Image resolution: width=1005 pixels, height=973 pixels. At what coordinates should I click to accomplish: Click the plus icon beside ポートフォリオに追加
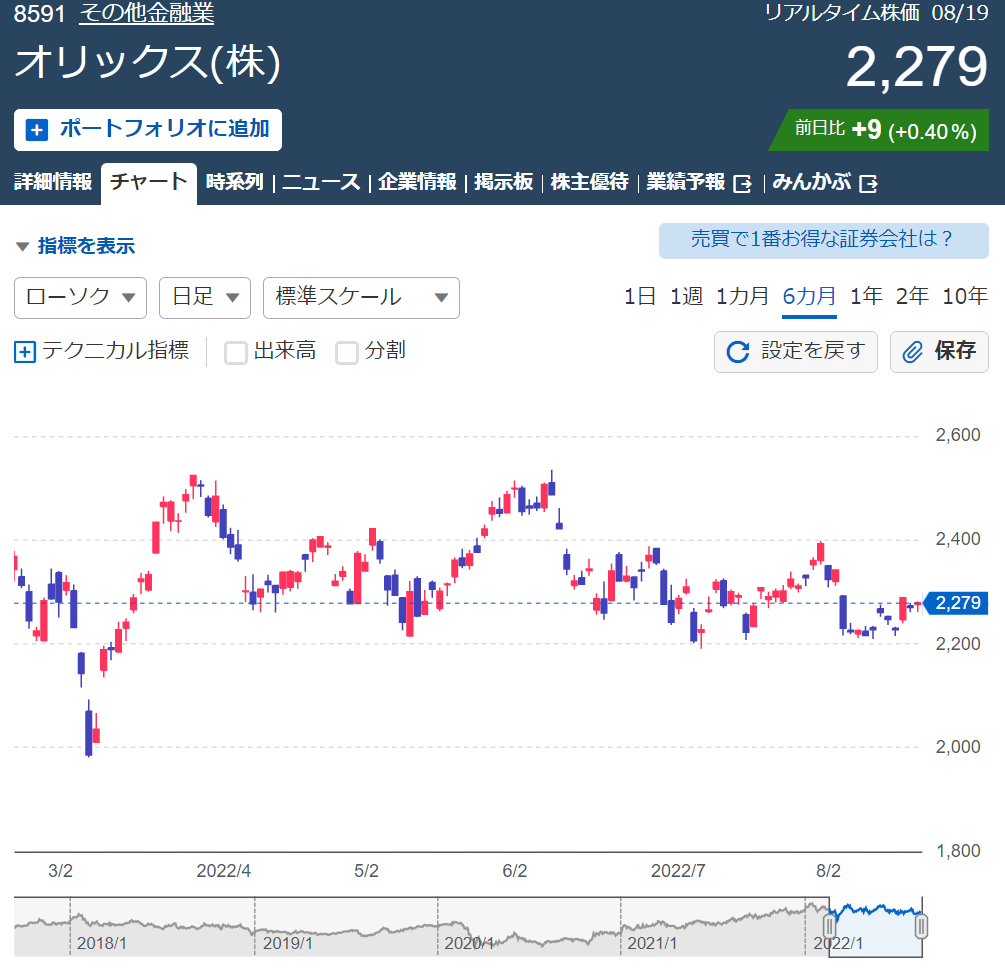(x=37, y=130)
